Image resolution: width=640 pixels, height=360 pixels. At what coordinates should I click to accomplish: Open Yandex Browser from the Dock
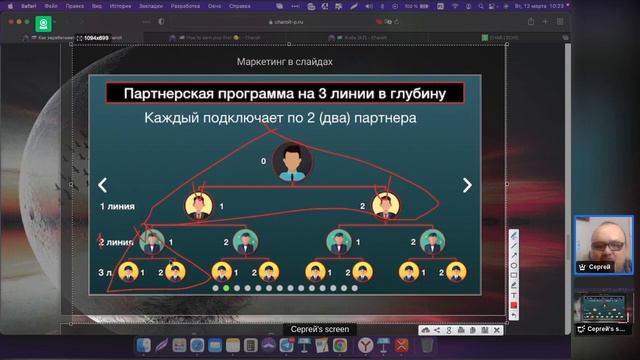pos(365,345)
